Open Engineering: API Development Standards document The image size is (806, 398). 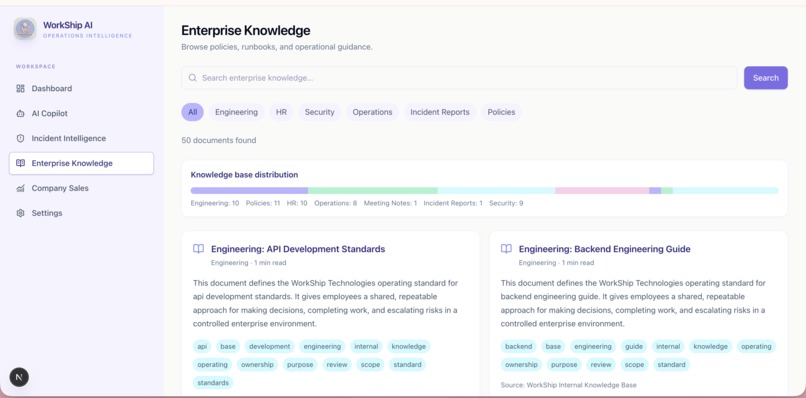298,249
